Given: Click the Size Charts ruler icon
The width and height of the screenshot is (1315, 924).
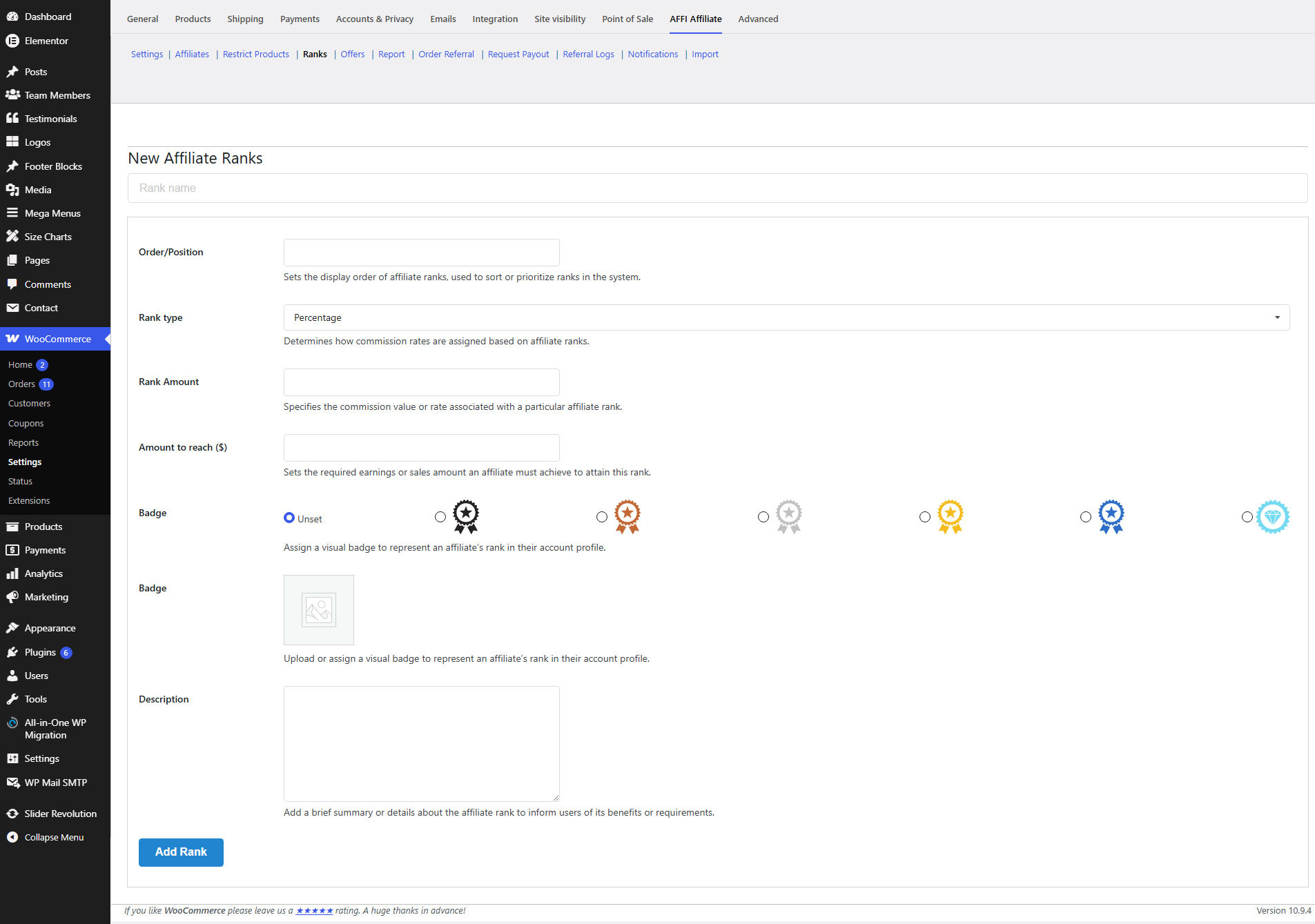Looking at the screenshot, I should coord(12,237).
